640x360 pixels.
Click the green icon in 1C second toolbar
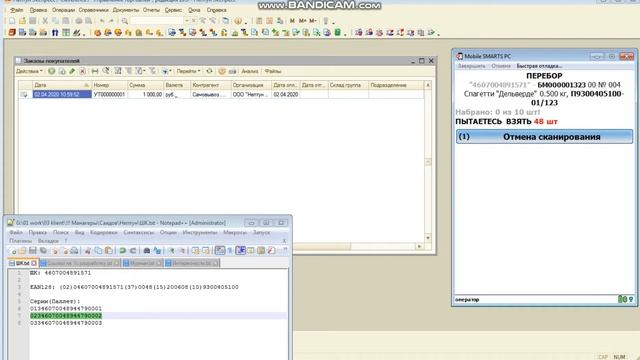pos(338,33)
